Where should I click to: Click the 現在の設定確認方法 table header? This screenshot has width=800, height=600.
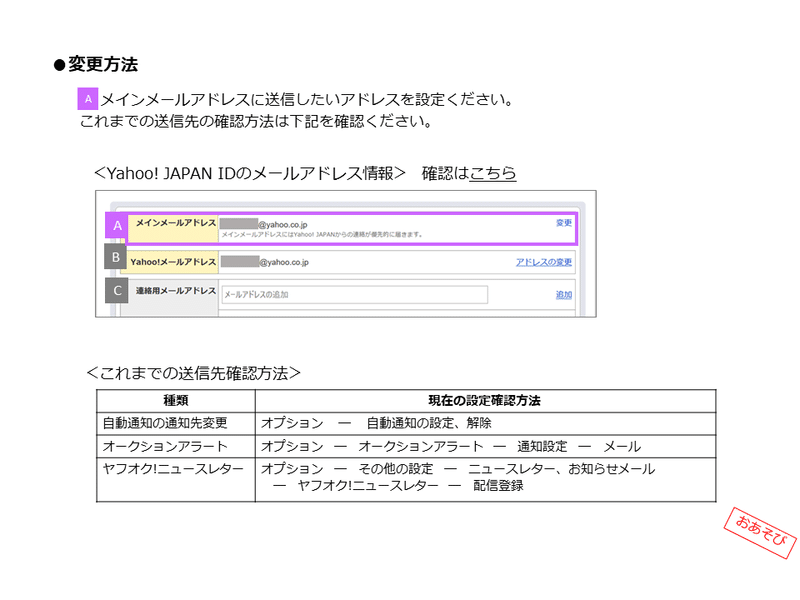click(485, 401)
